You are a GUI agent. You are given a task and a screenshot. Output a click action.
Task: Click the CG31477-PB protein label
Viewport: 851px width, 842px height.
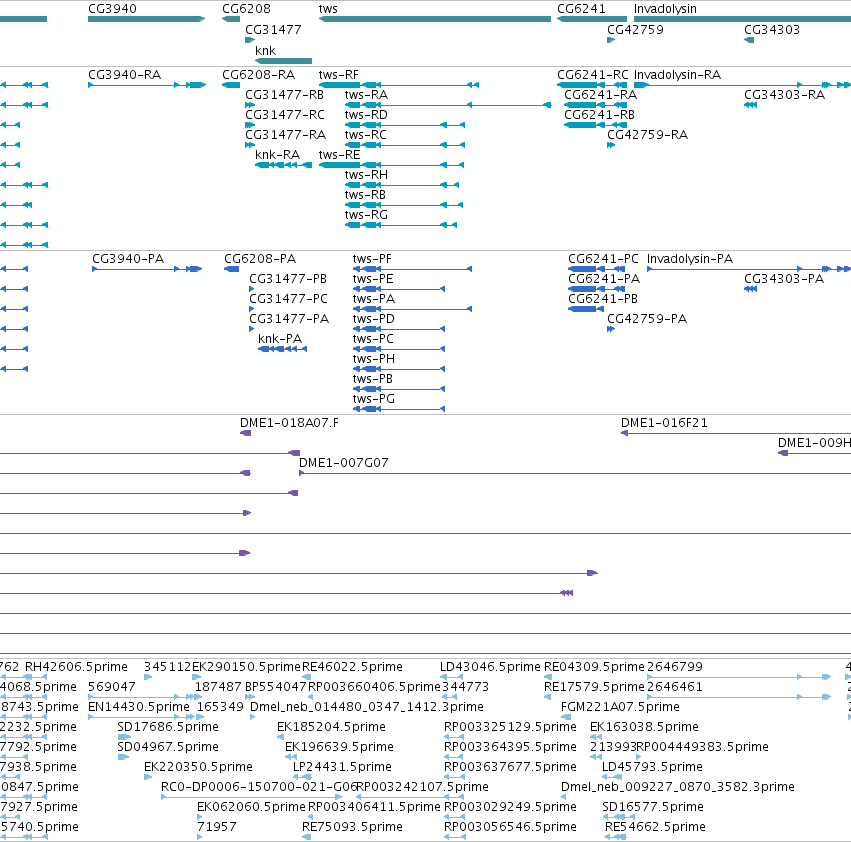288,278
